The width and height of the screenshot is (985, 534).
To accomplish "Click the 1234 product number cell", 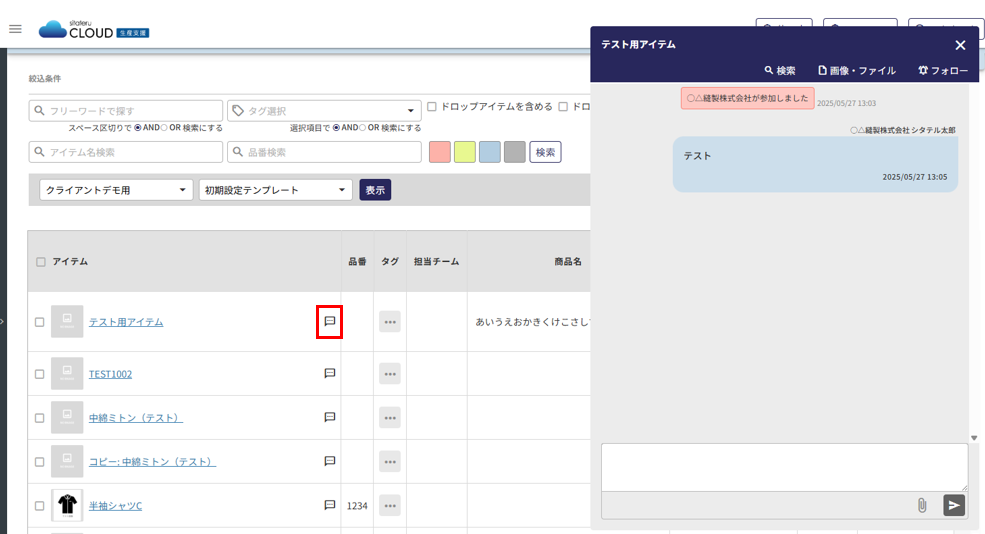I will pos(357,506).
